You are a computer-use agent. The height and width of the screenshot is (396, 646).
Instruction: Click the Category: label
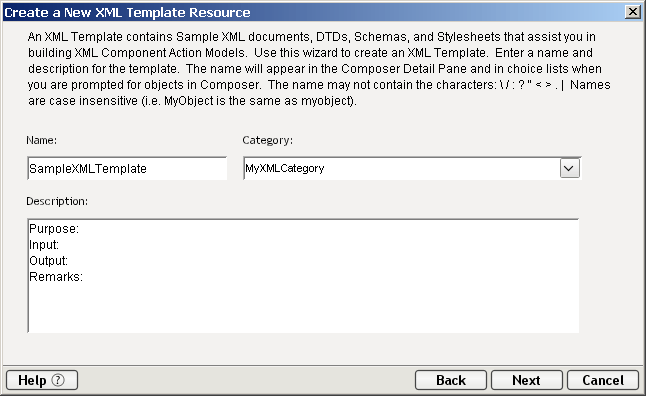(x=267, y=140)
